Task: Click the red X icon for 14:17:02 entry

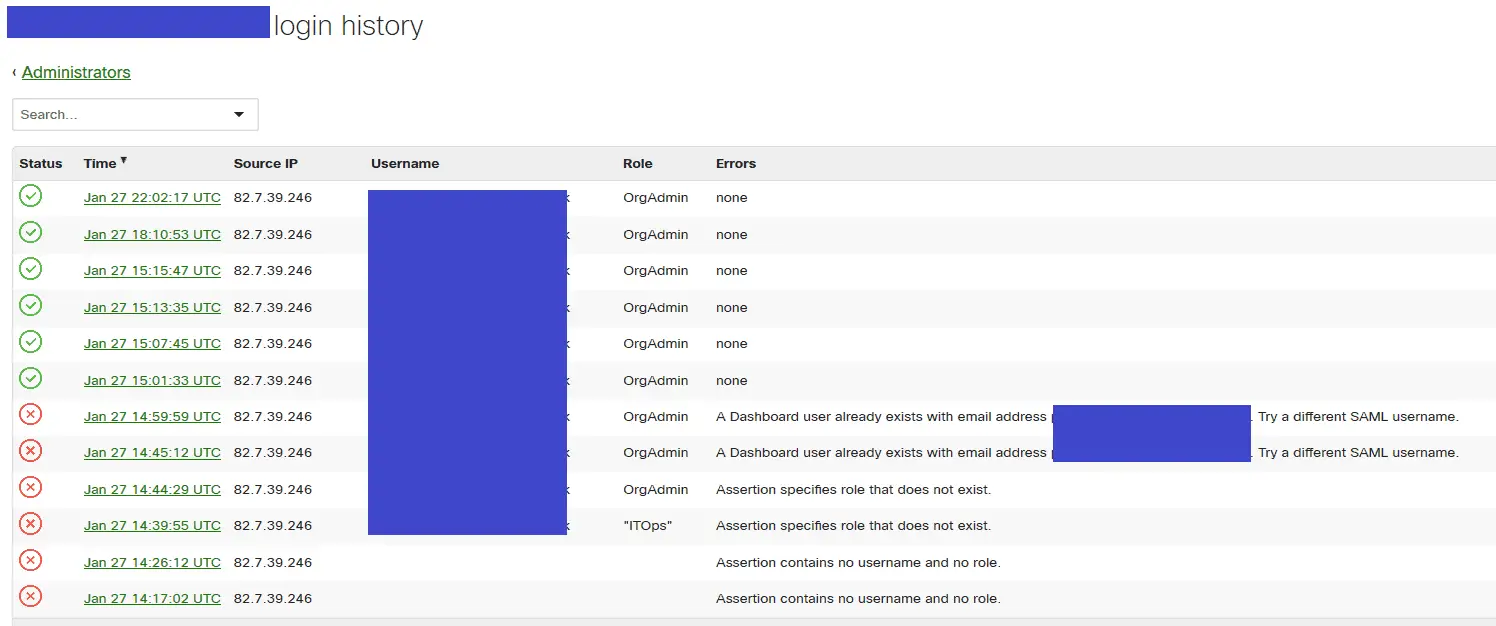Action: [31, 597]
